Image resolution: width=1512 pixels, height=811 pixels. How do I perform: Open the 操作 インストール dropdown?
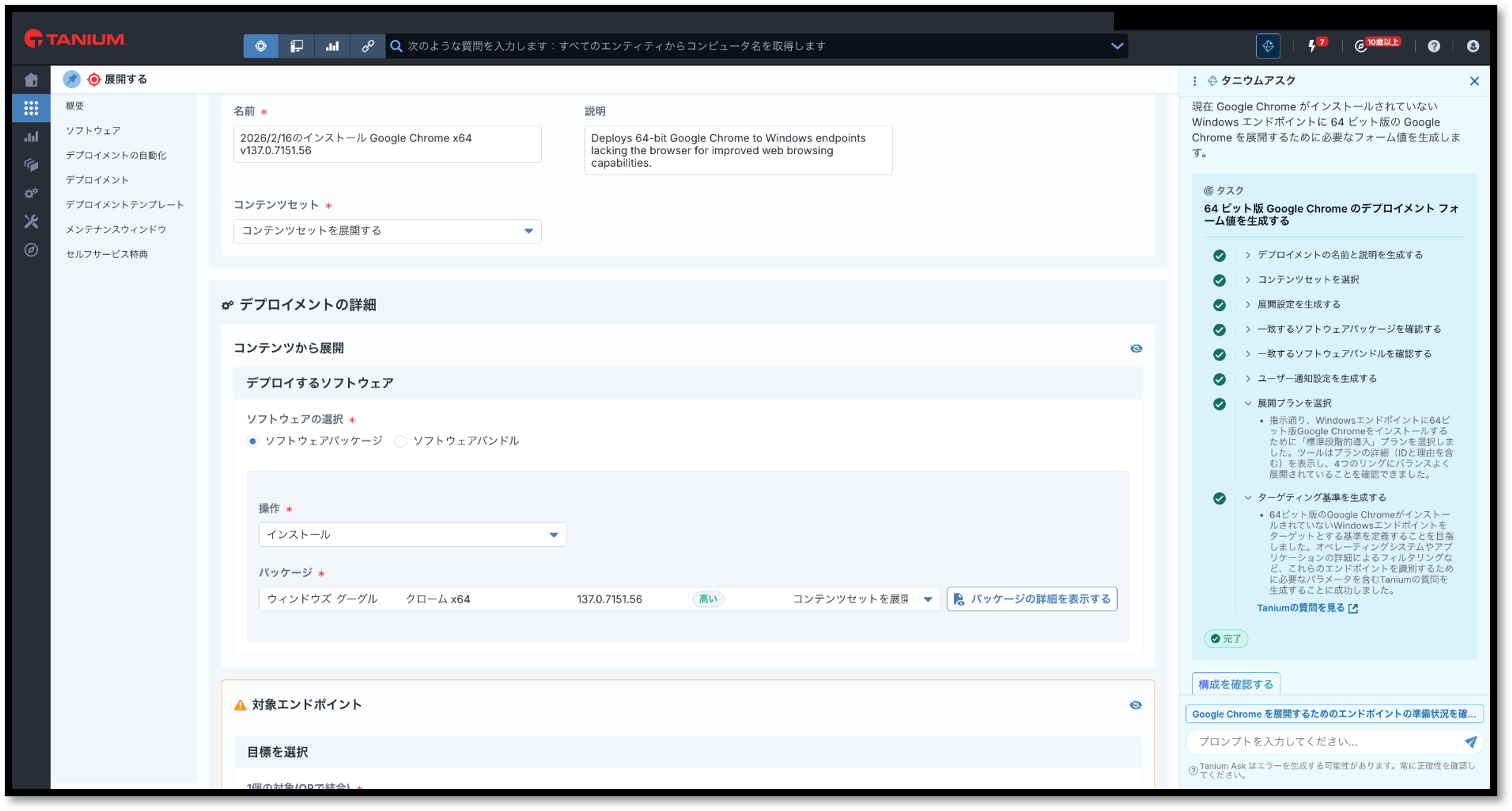click(412, 535)
